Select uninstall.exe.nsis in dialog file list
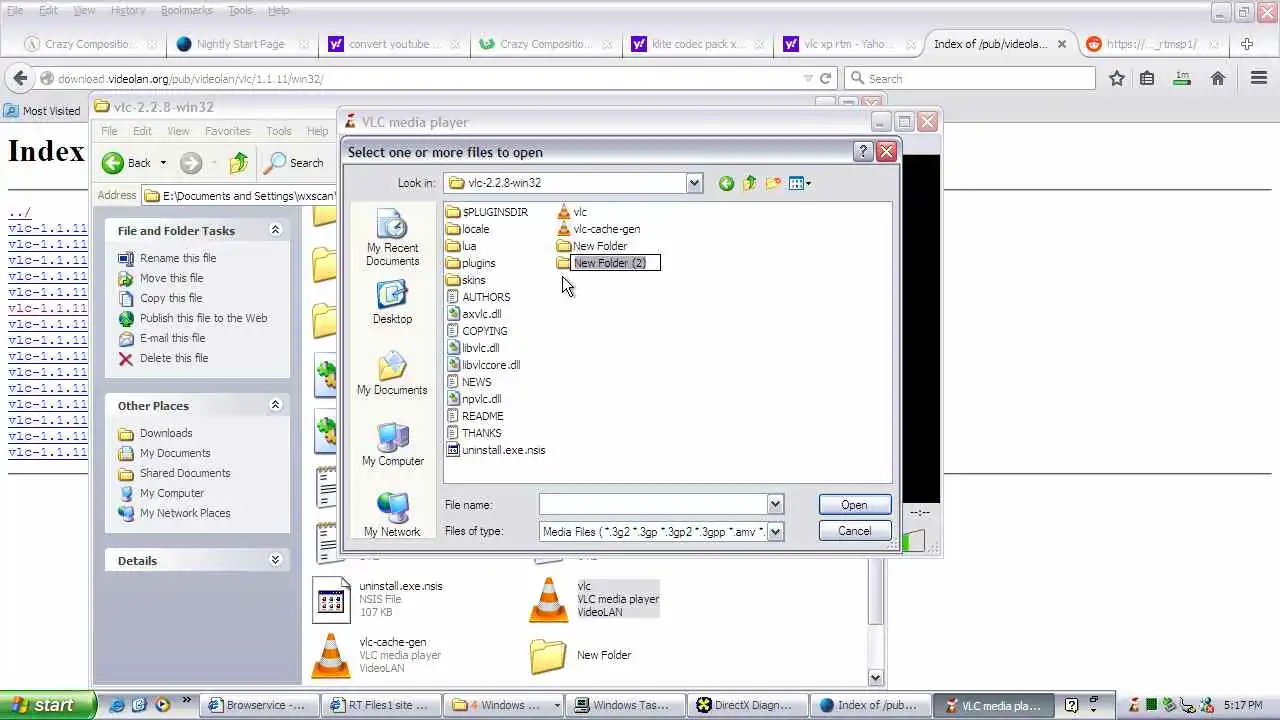The width and height of the screenshot is (1280, 720). [496, 450]
